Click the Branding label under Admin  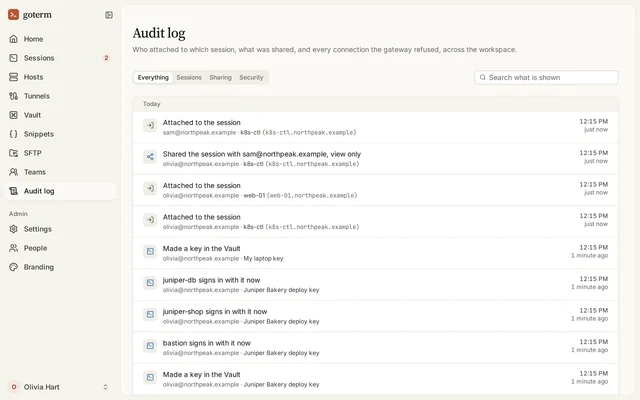click(x=39, y=267)
